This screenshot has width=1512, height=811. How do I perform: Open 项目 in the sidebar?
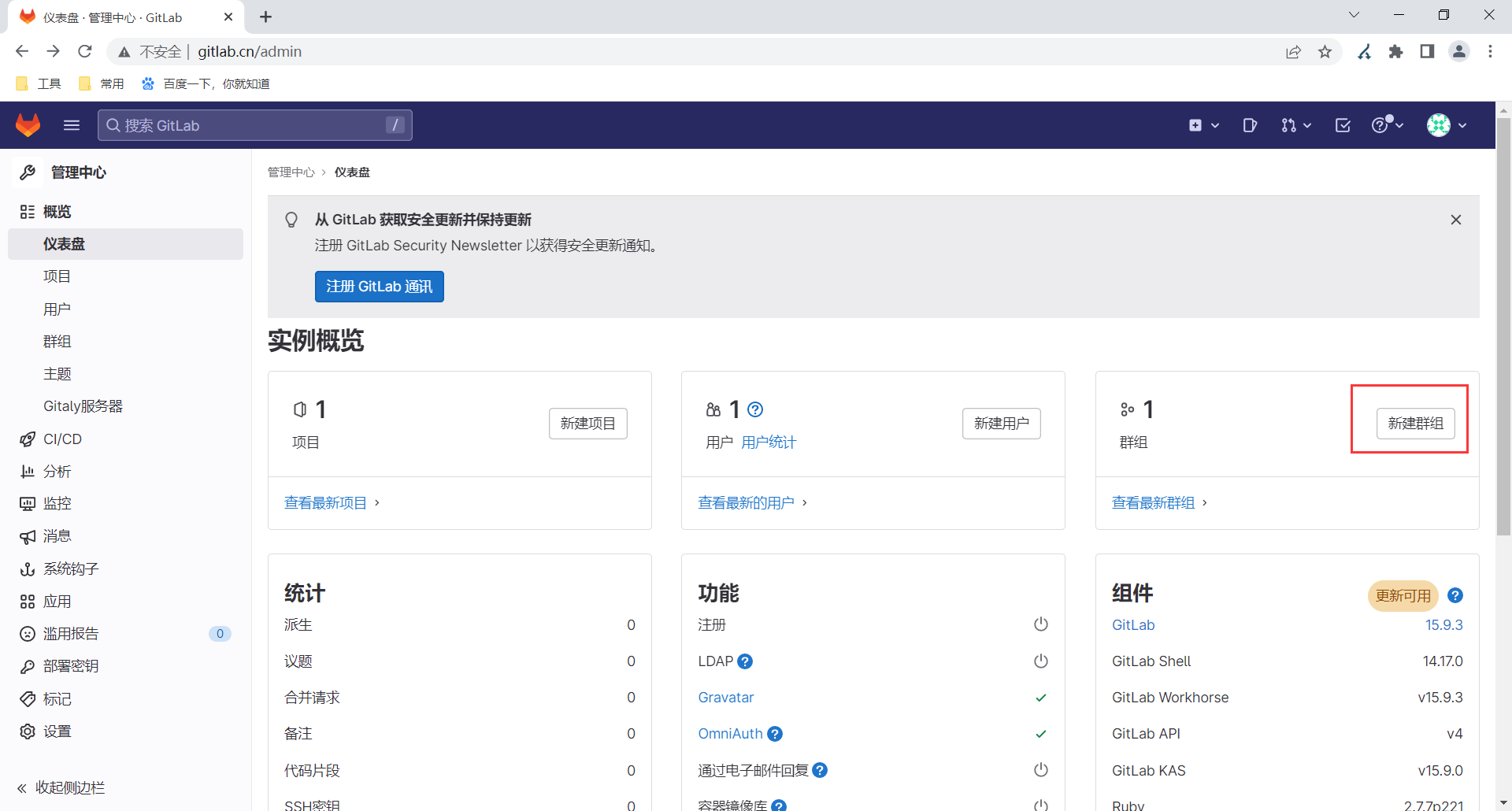click(x=126, y=276)
